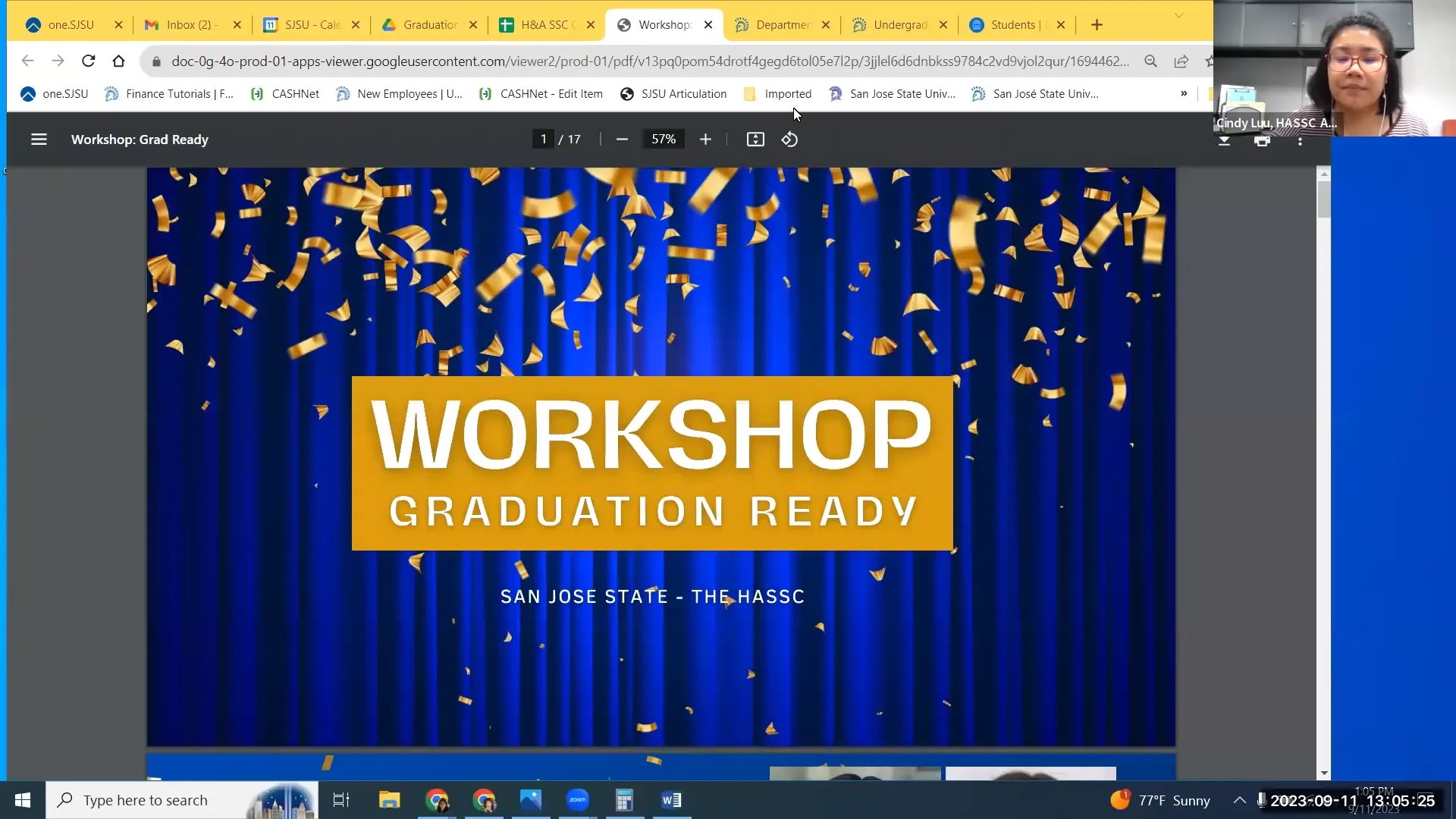Switch to the Inbox (2) Gmail tab

[192, 25]
